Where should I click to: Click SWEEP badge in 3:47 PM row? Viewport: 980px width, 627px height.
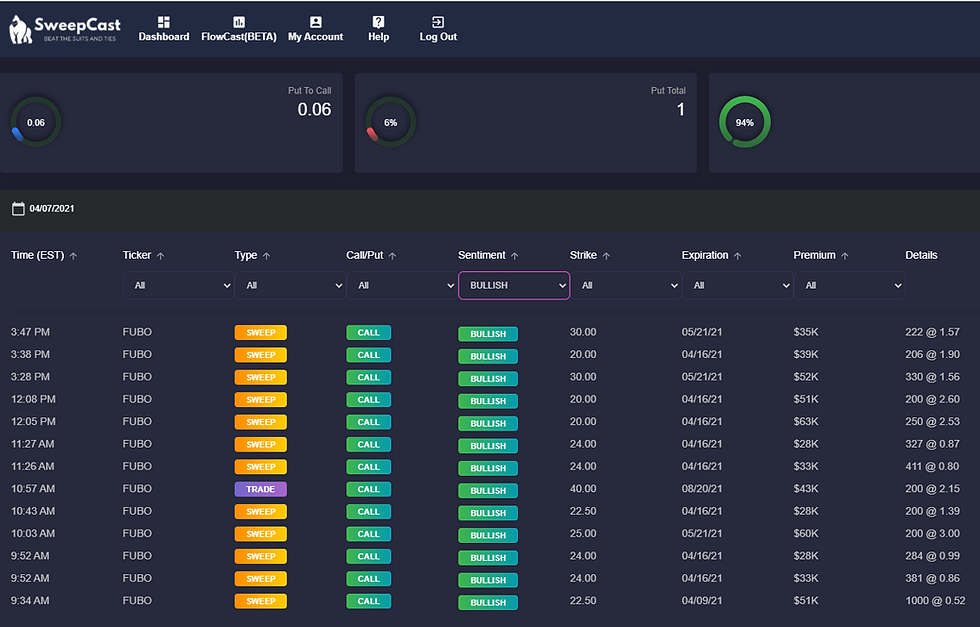260,332
